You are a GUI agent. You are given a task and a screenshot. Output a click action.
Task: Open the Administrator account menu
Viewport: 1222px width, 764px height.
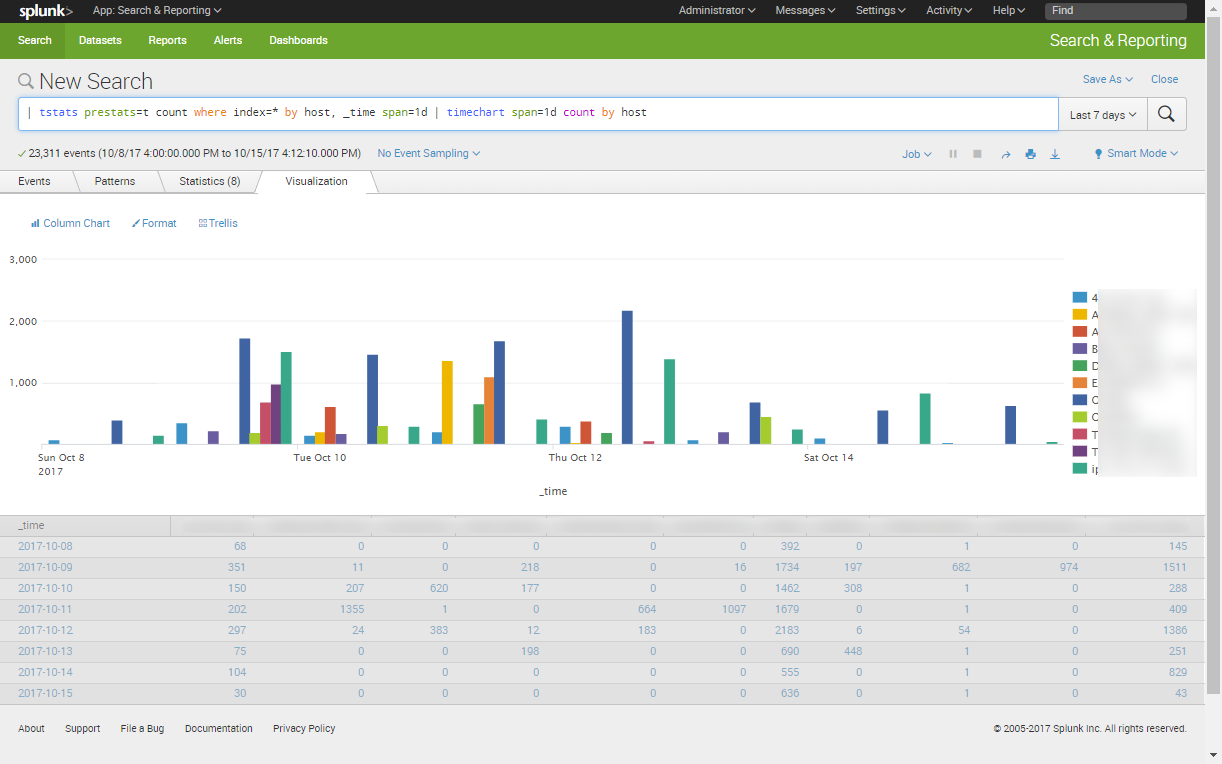tap(716, 10)
